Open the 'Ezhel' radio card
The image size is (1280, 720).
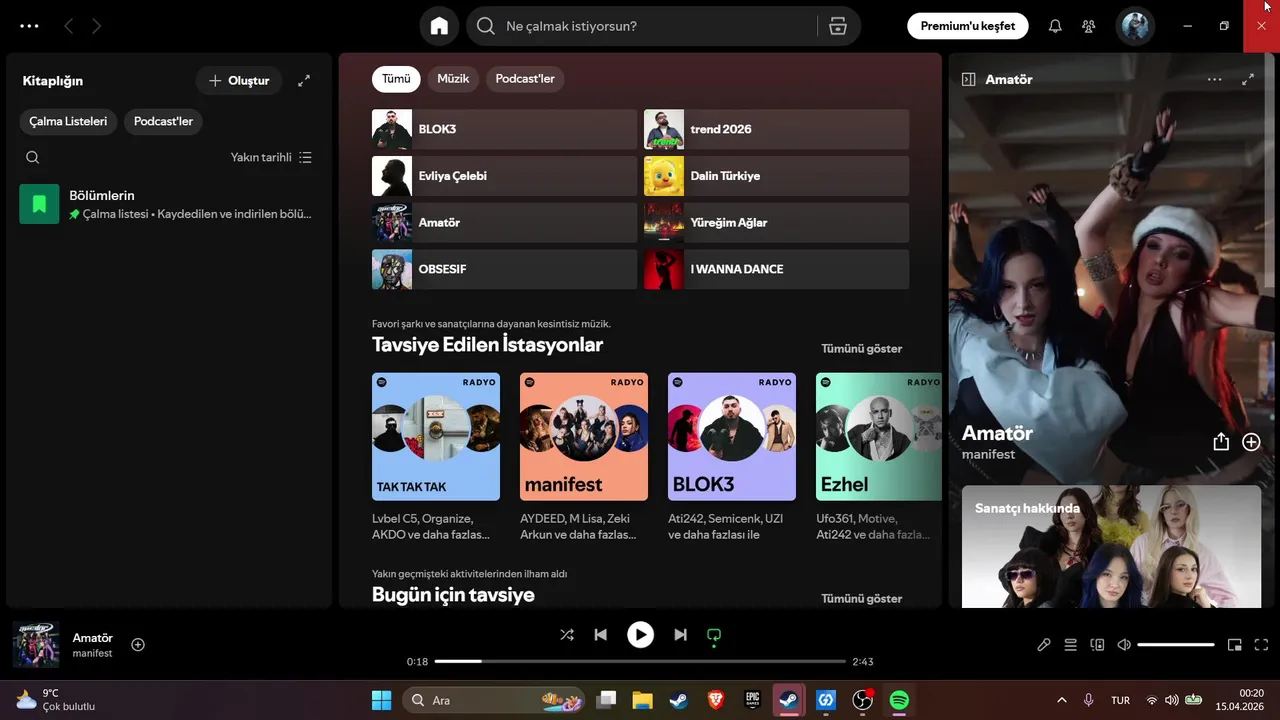point(879,457)
